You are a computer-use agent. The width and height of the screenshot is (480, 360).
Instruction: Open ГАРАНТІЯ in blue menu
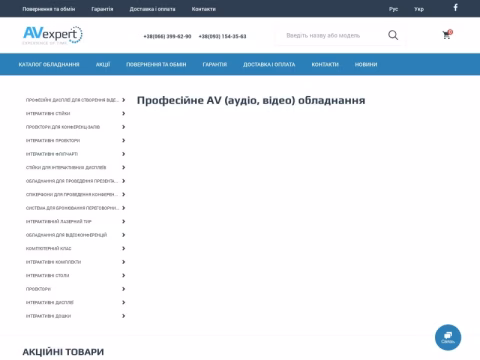click(x=215, y=64)
